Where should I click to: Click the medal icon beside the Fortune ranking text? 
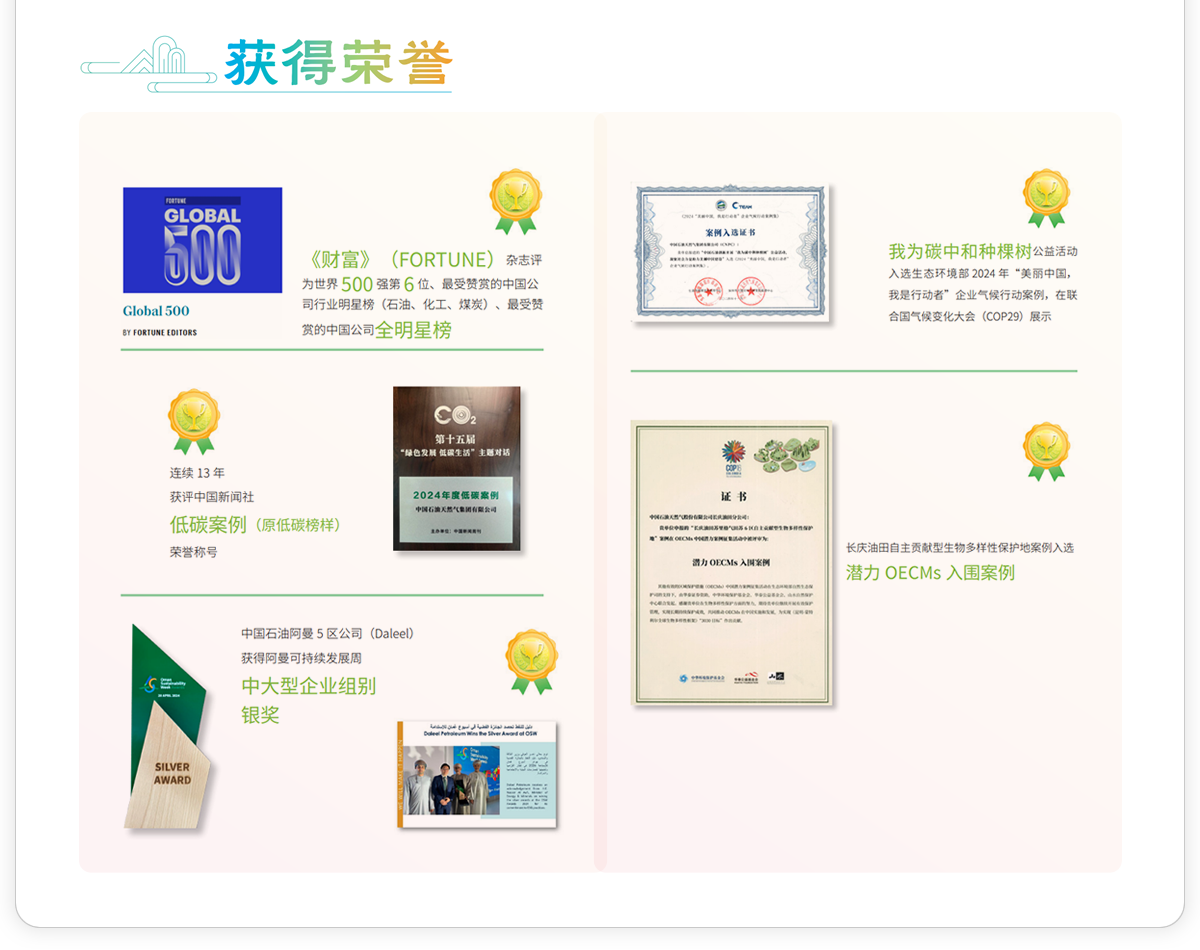pyautogui.click(x=515, y=202)
